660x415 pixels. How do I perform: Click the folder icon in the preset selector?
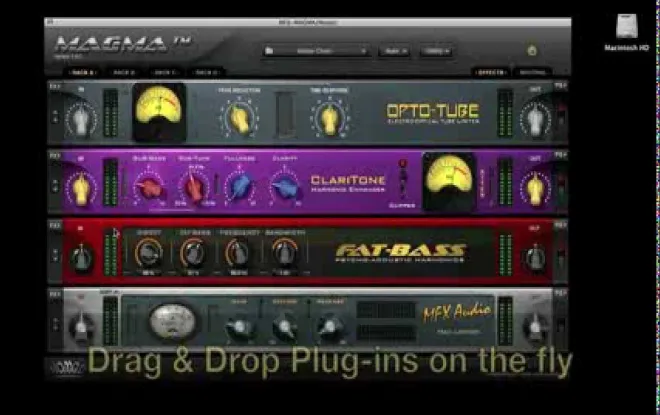[269, 51]
